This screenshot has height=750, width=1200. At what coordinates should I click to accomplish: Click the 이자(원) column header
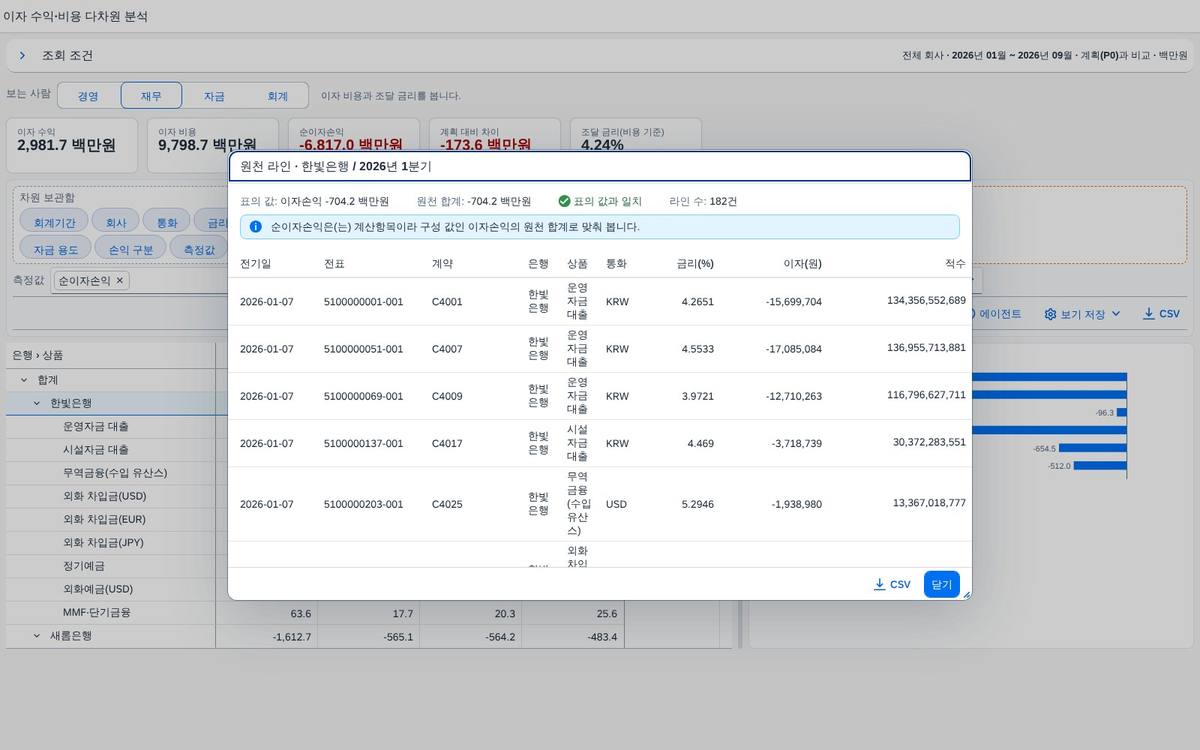[803, 264]
